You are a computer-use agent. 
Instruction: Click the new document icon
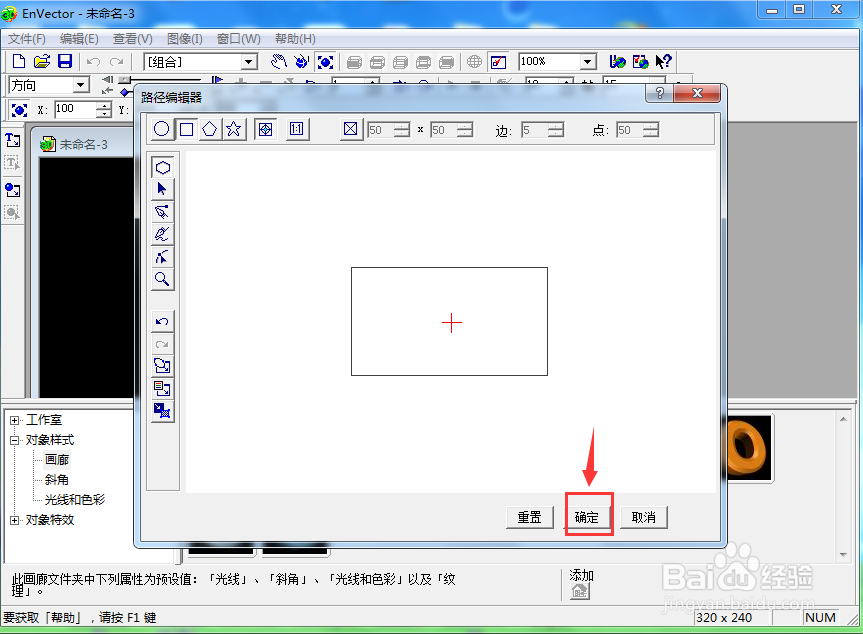(x=19, y=62)
